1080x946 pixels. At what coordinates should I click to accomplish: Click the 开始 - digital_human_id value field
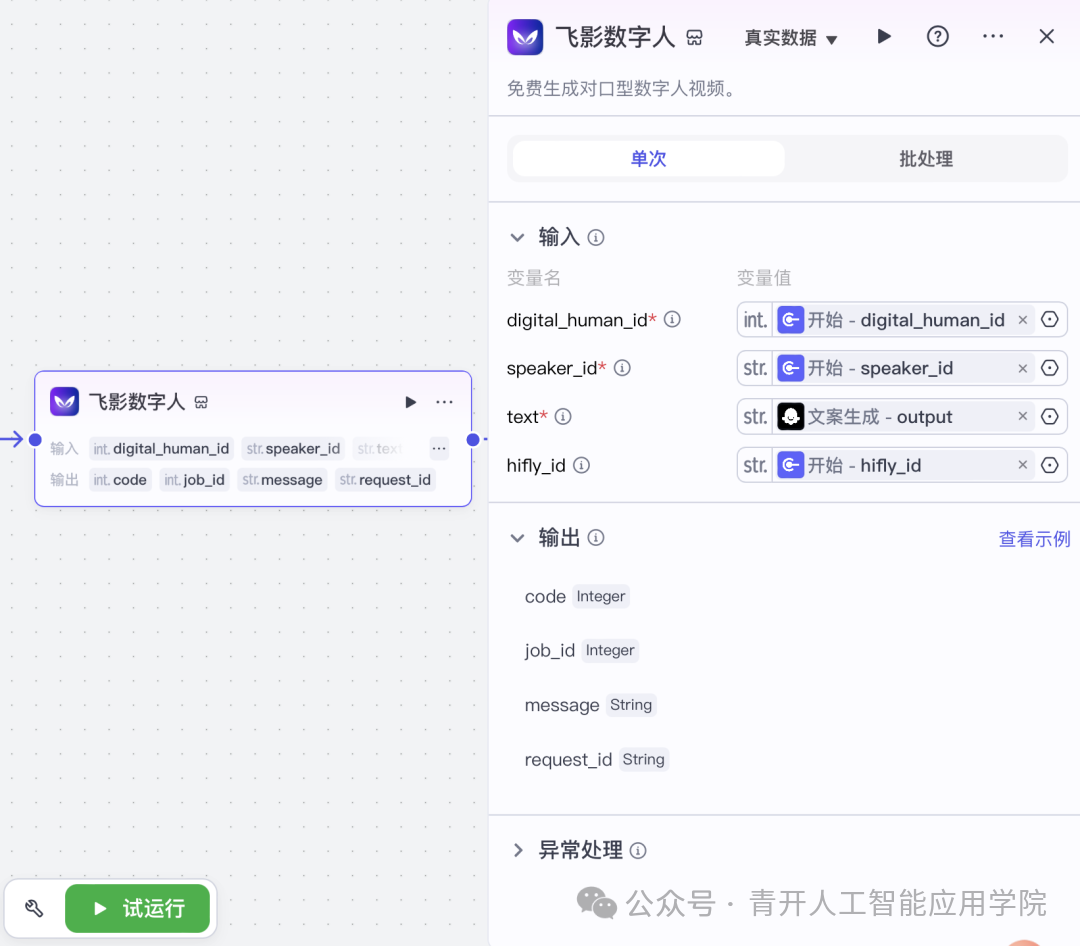click(x=903, y=320)
